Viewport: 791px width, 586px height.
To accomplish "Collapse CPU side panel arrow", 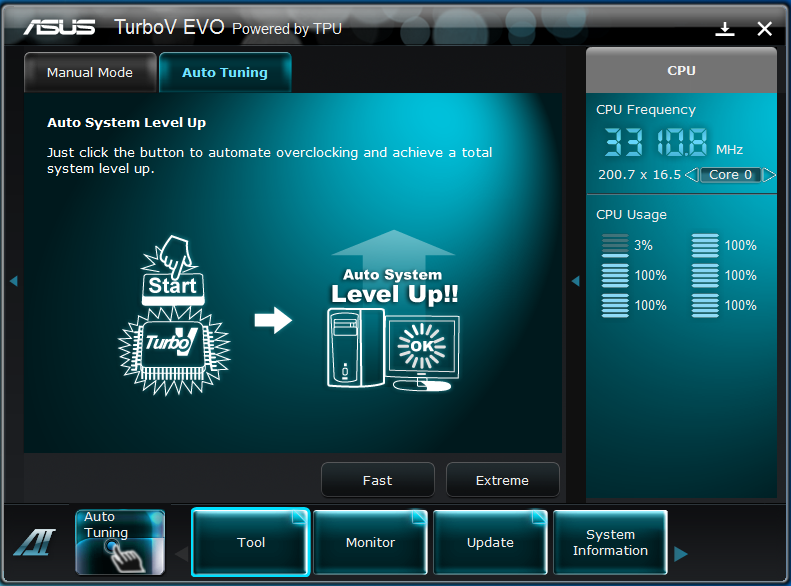I will coord(576,281).
